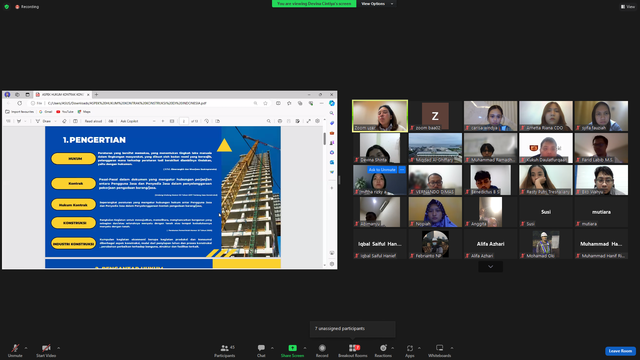Click the Draw button in PDF toolbar
Viewport: 640px width, 360px height.
pos(44,121)
